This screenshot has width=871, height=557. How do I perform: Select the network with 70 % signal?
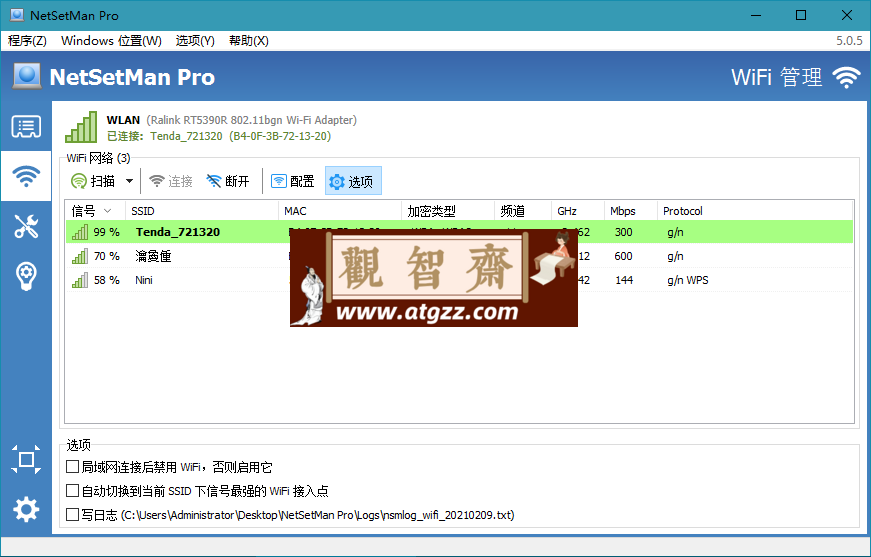coord(459,256)
